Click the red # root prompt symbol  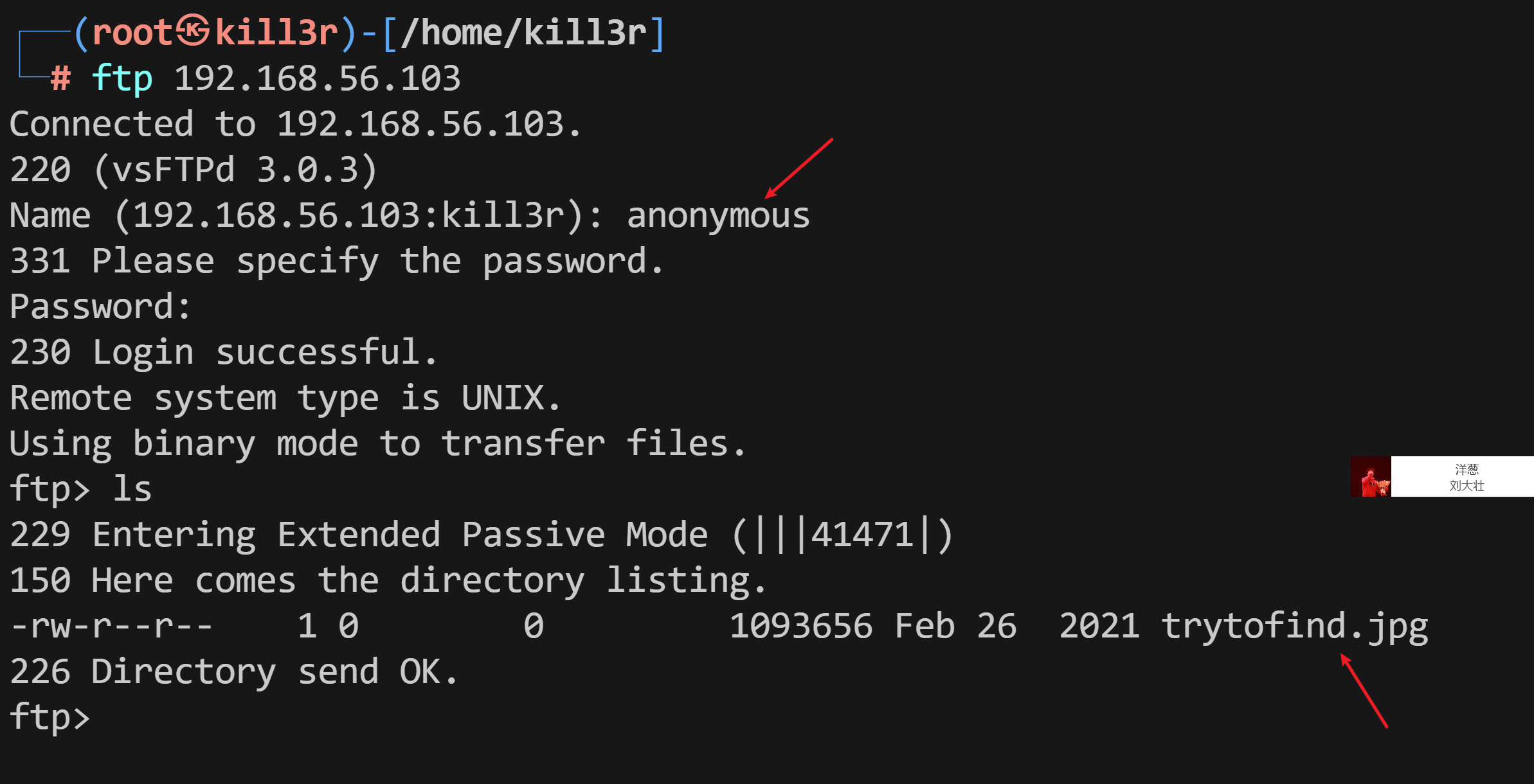[60, 79]
